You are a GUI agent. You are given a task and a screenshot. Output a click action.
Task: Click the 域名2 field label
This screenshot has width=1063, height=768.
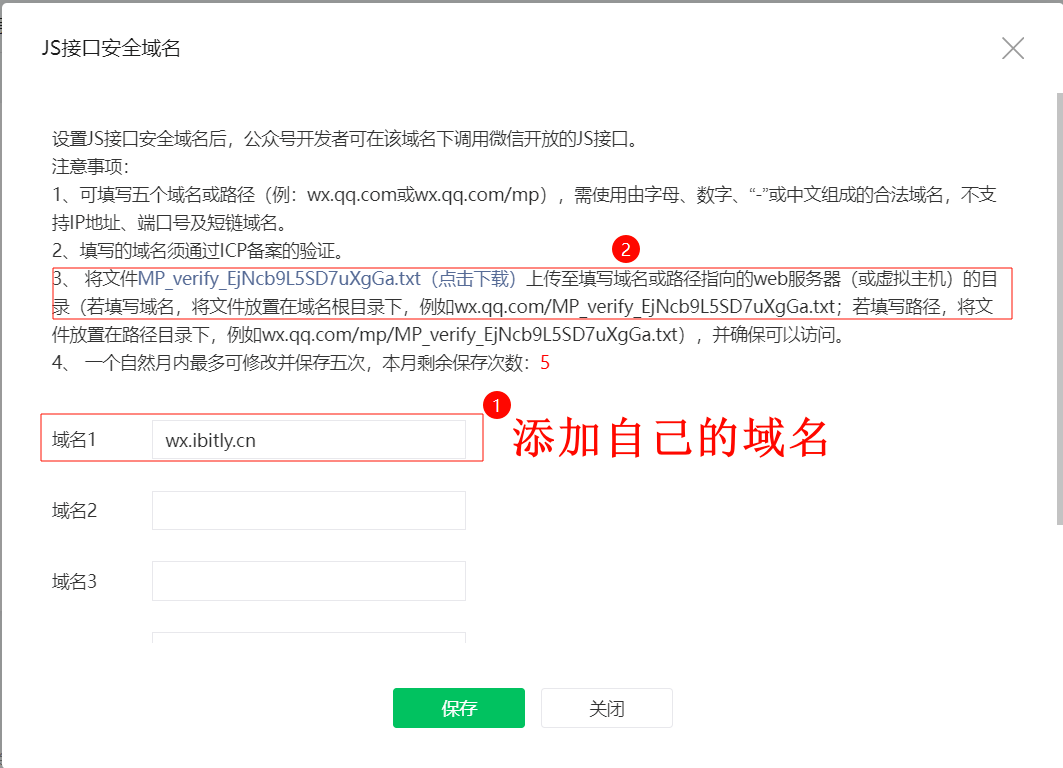(73, 510)
